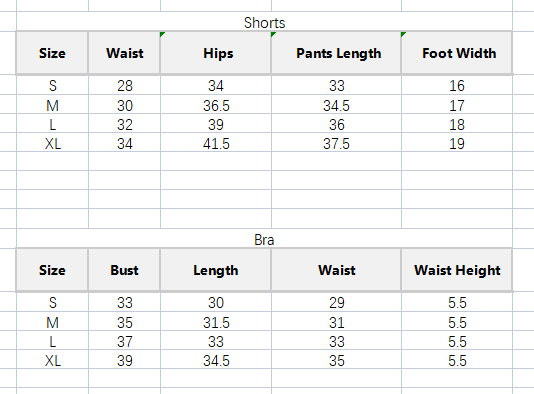Select the Bra title cell
This screenshot has height=394, width=534.
(x=264, y=240)
